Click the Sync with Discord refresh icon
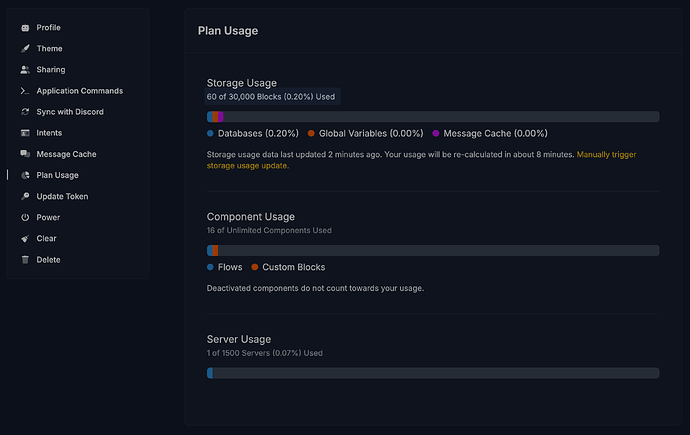The height and width of the screenshot is (435, 690). click(x=25, y=112)
